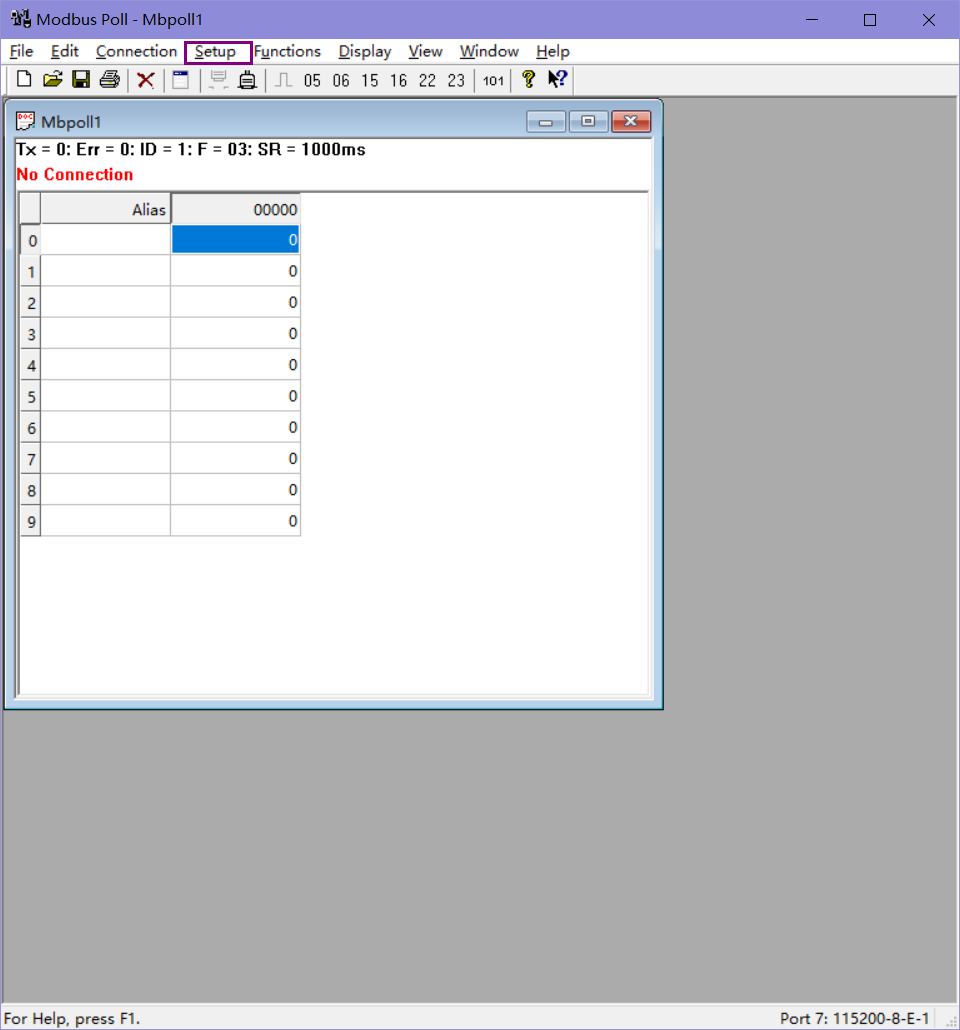Click the row header numbered 0
This screenshot has width=960, height=1030.
(31, 240)
